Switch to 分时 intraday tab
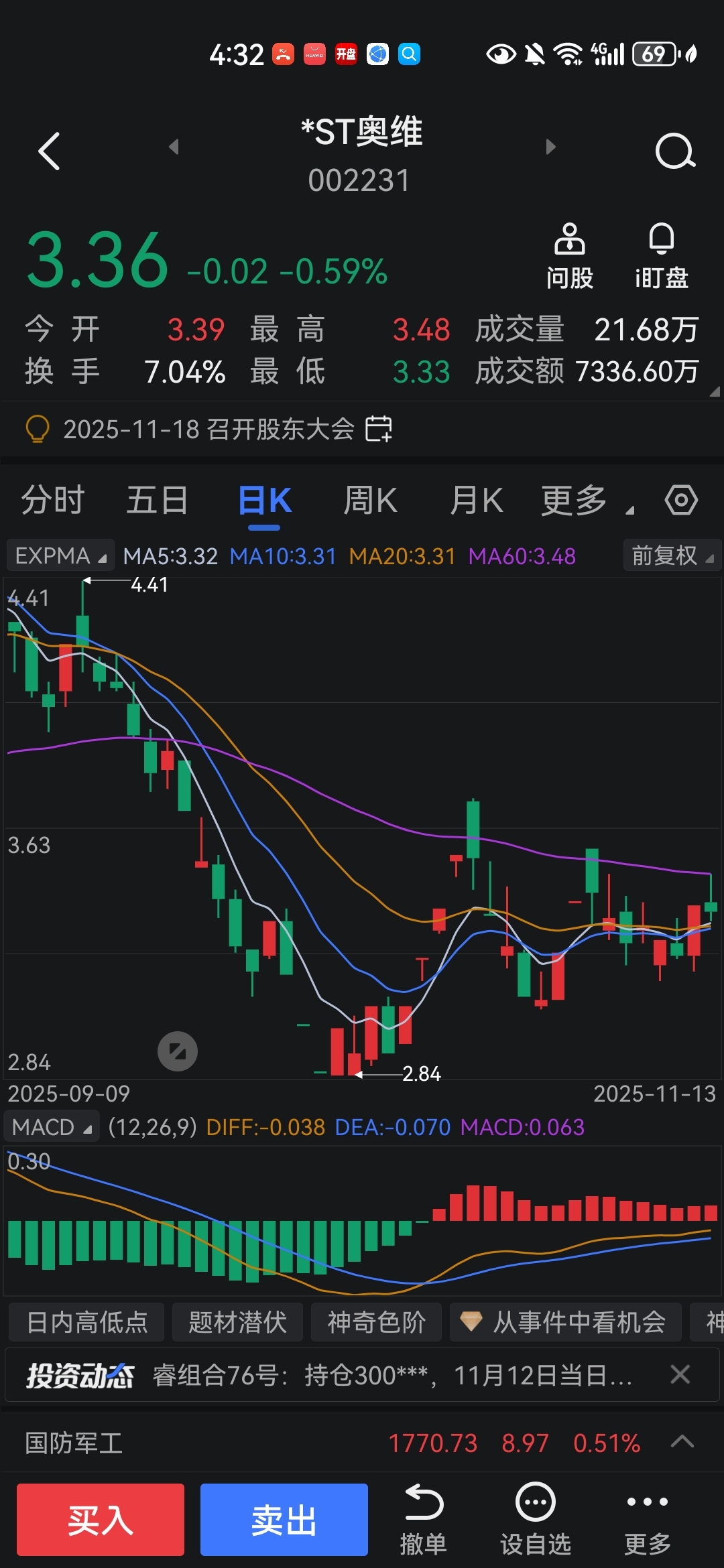The image size is (724, 1568). [52, 501]
